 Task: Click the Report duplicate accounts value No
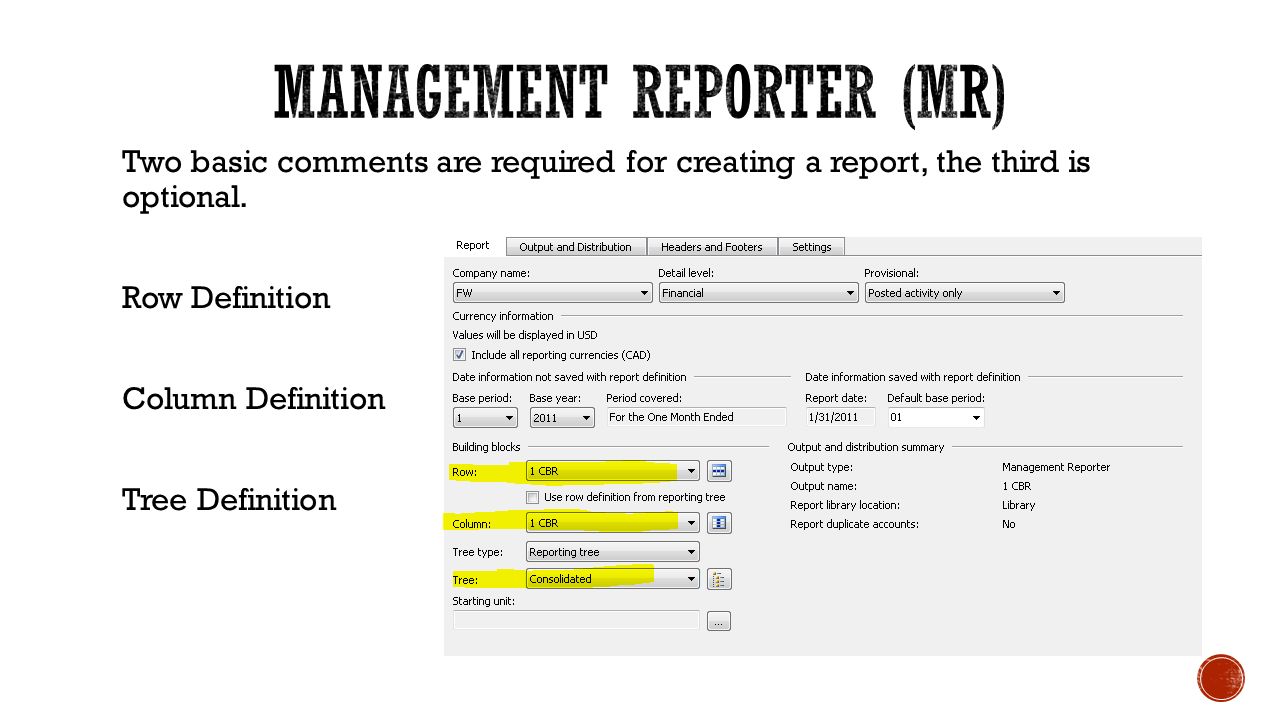point(1009,524)
